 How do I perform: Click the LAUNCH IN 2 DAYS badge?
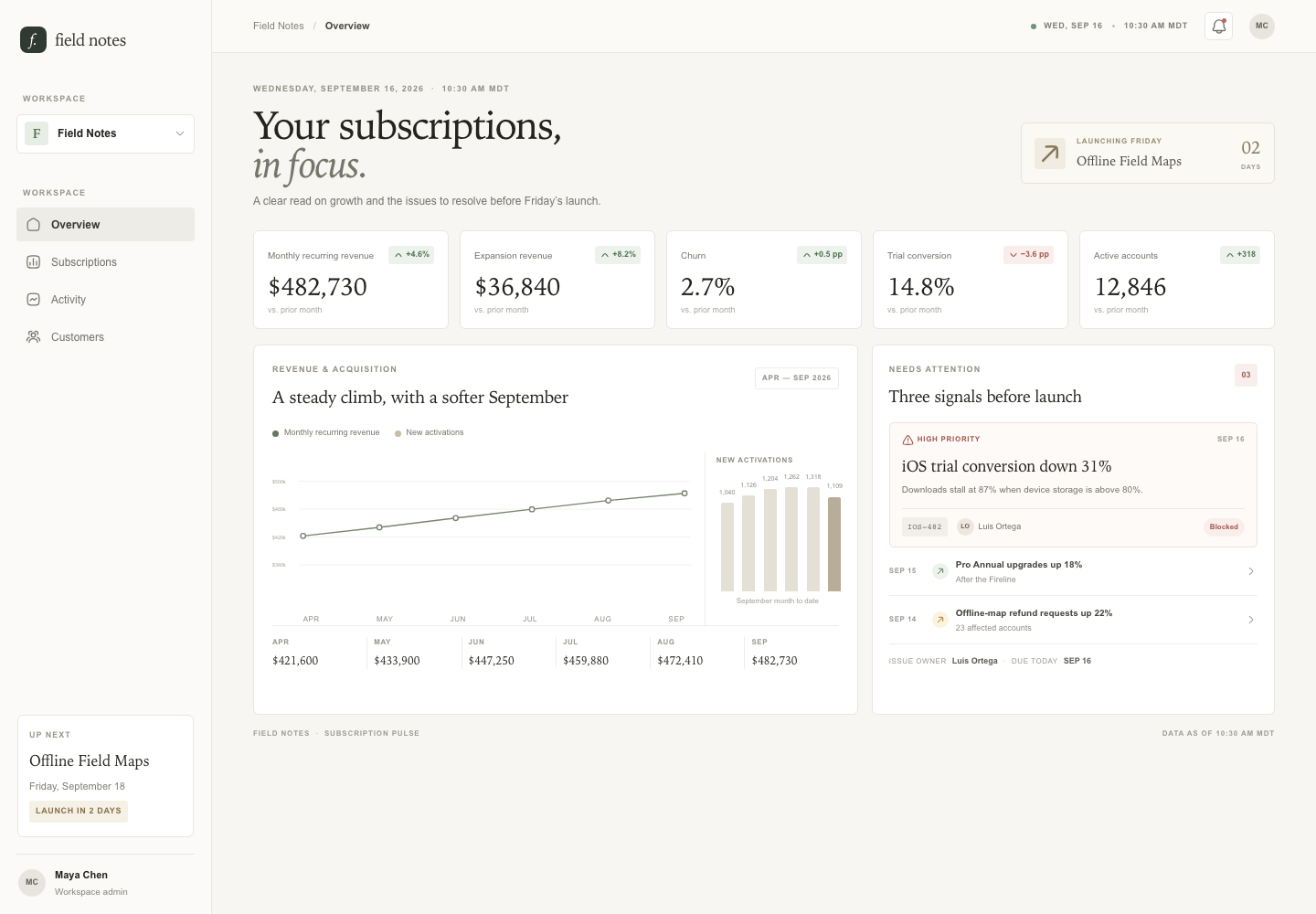(x=79, y=811)
